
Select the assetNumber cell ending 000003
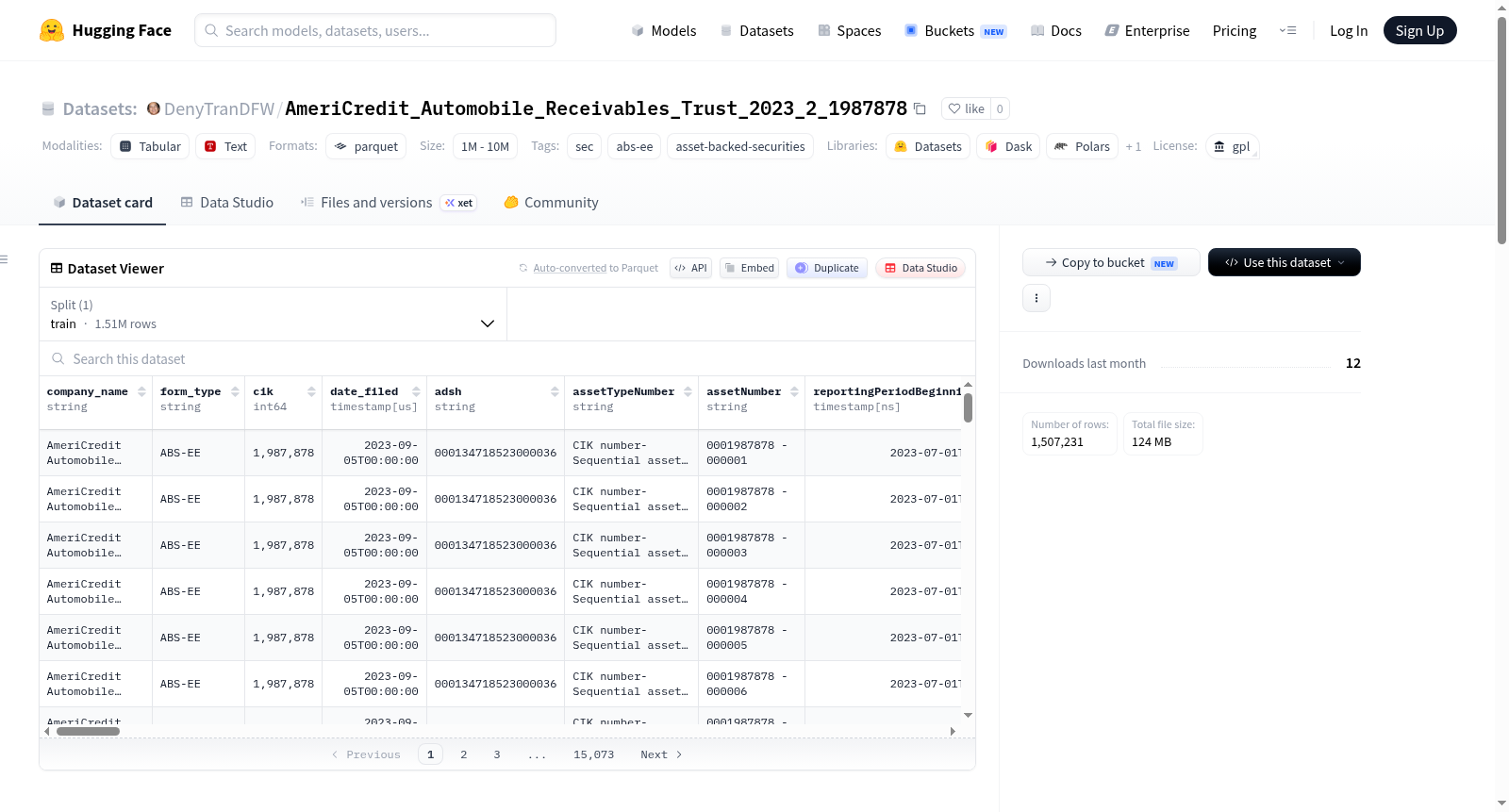coord(751,545)
